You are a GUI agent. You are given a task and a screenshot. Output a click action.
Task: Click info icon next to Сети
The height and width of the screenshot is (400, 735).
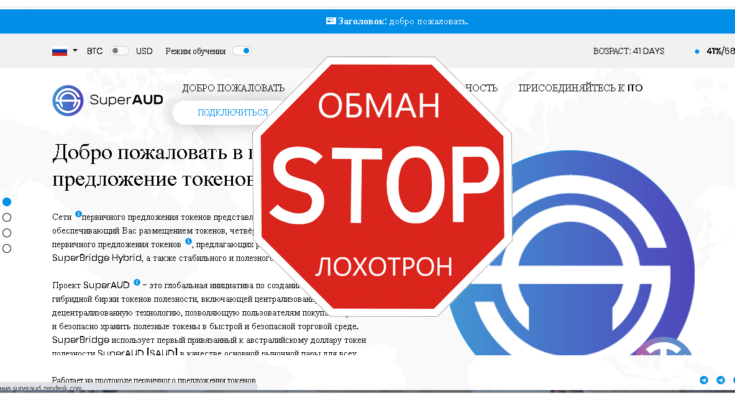[78, 214]
